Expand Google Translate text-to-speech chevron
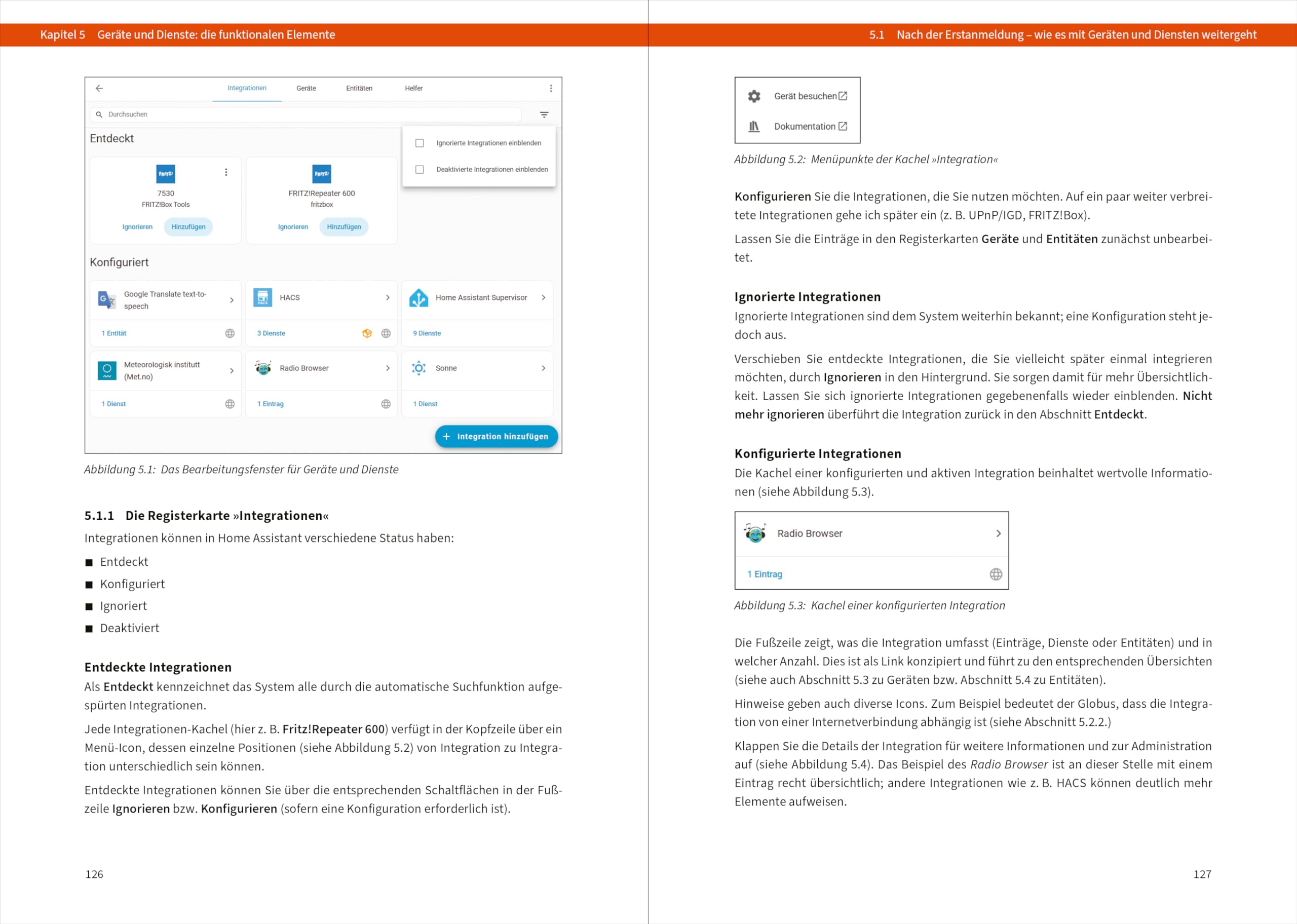Screen dimensions: 1297x924 [232, 300]
